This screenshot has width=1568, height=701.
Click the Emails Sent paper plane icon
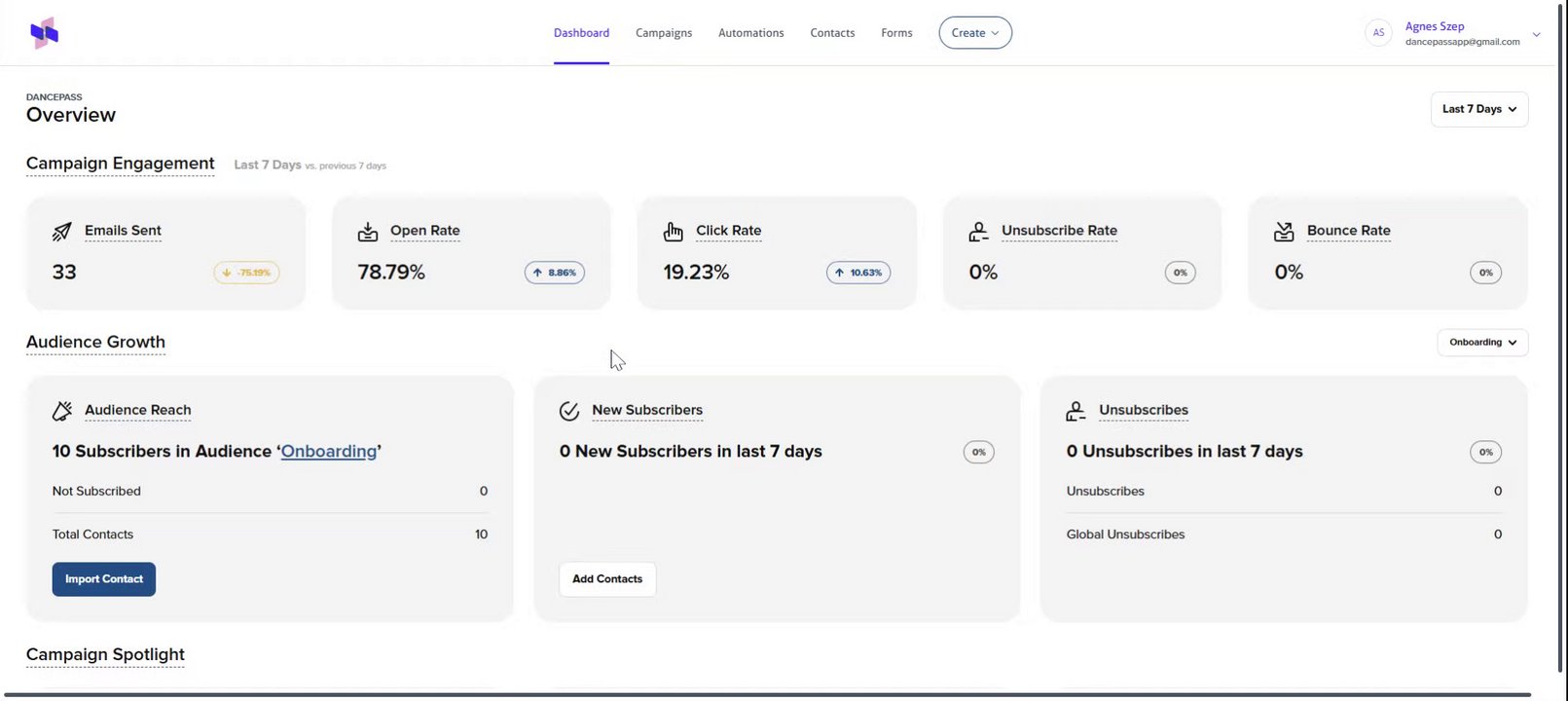(62, 232)
